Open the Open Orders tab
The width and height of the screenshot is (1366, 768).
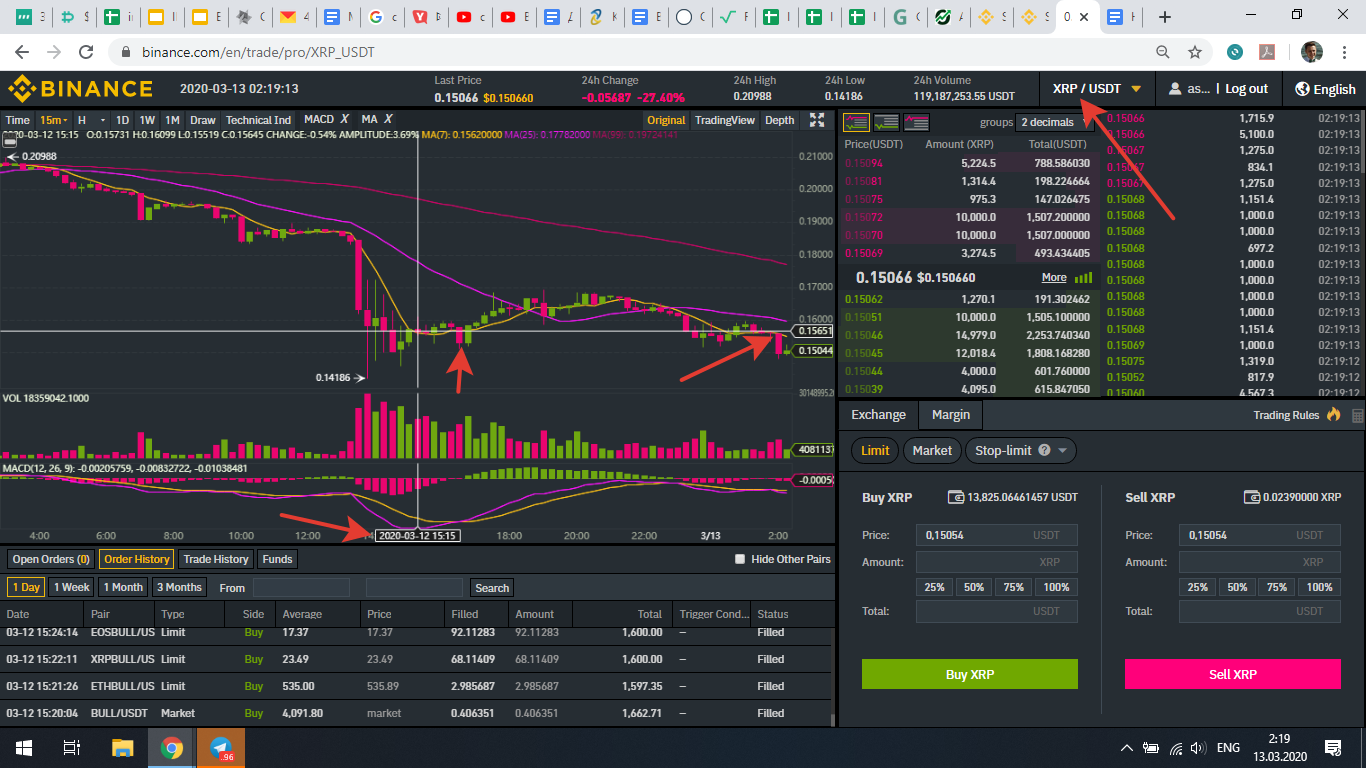(x=51, y=559)
